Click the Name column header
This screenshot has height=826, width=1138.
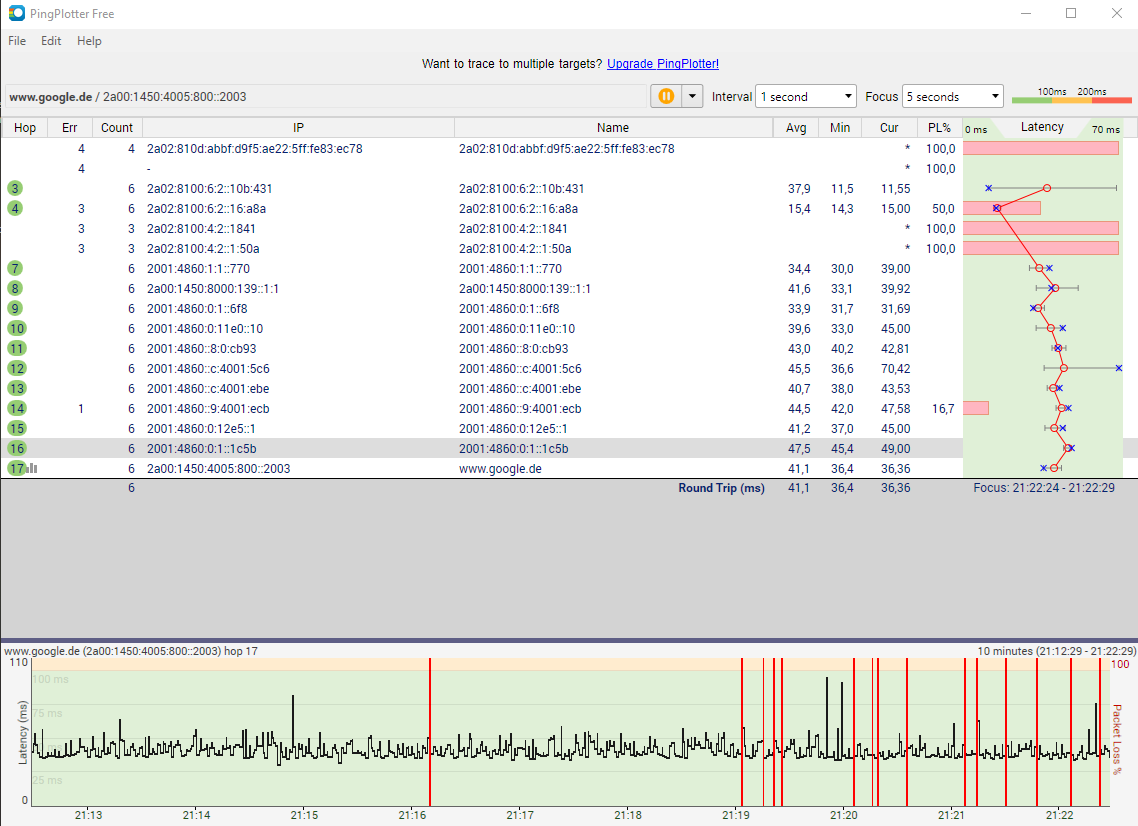(613, 128)
